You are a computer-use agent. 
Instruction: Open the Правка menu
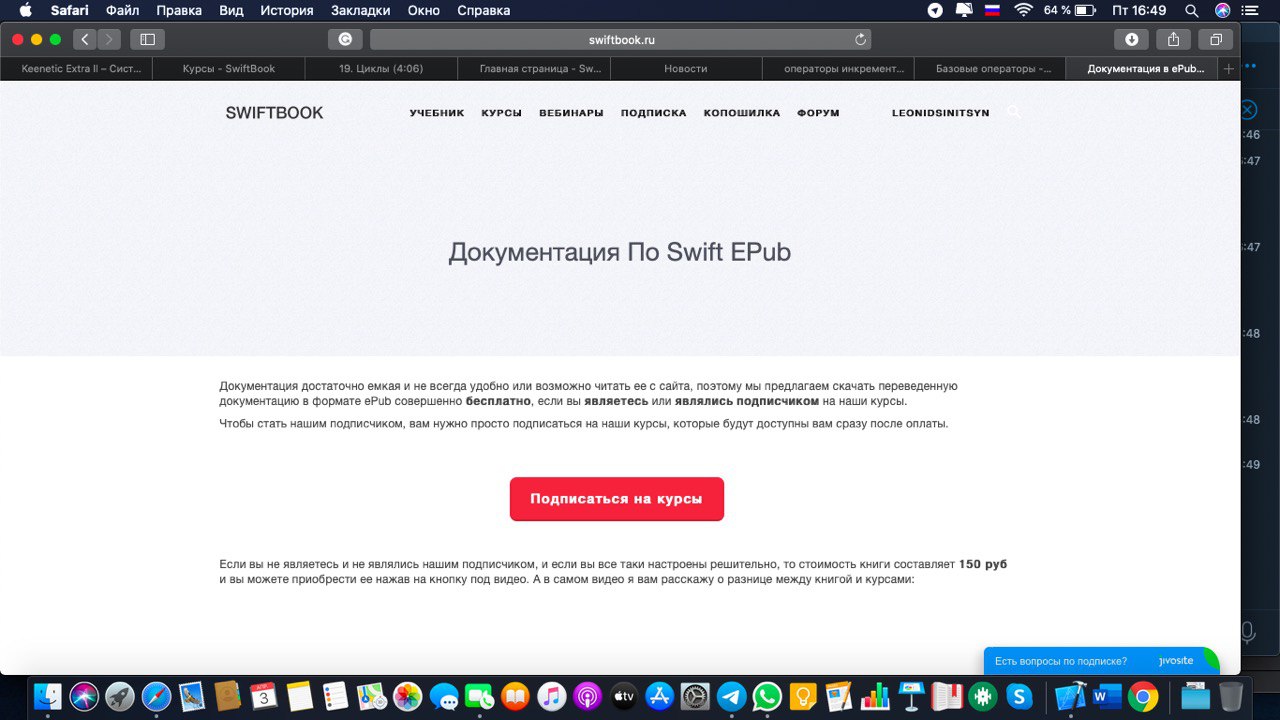(x=179, y=10)
